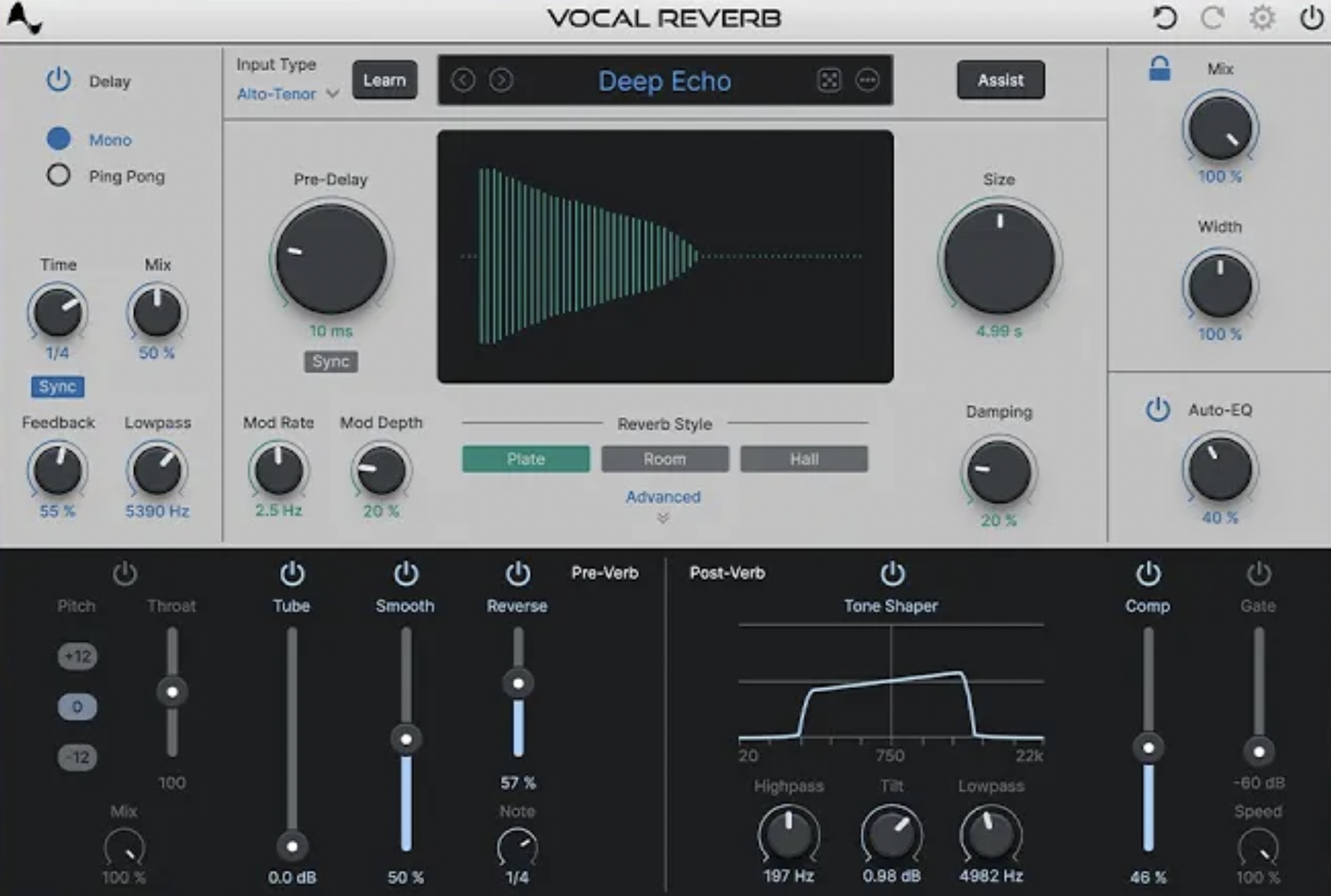The image size is (1331, 896).
Task: Expand the Advanced reverb options
Action: [x=663, y=497]
